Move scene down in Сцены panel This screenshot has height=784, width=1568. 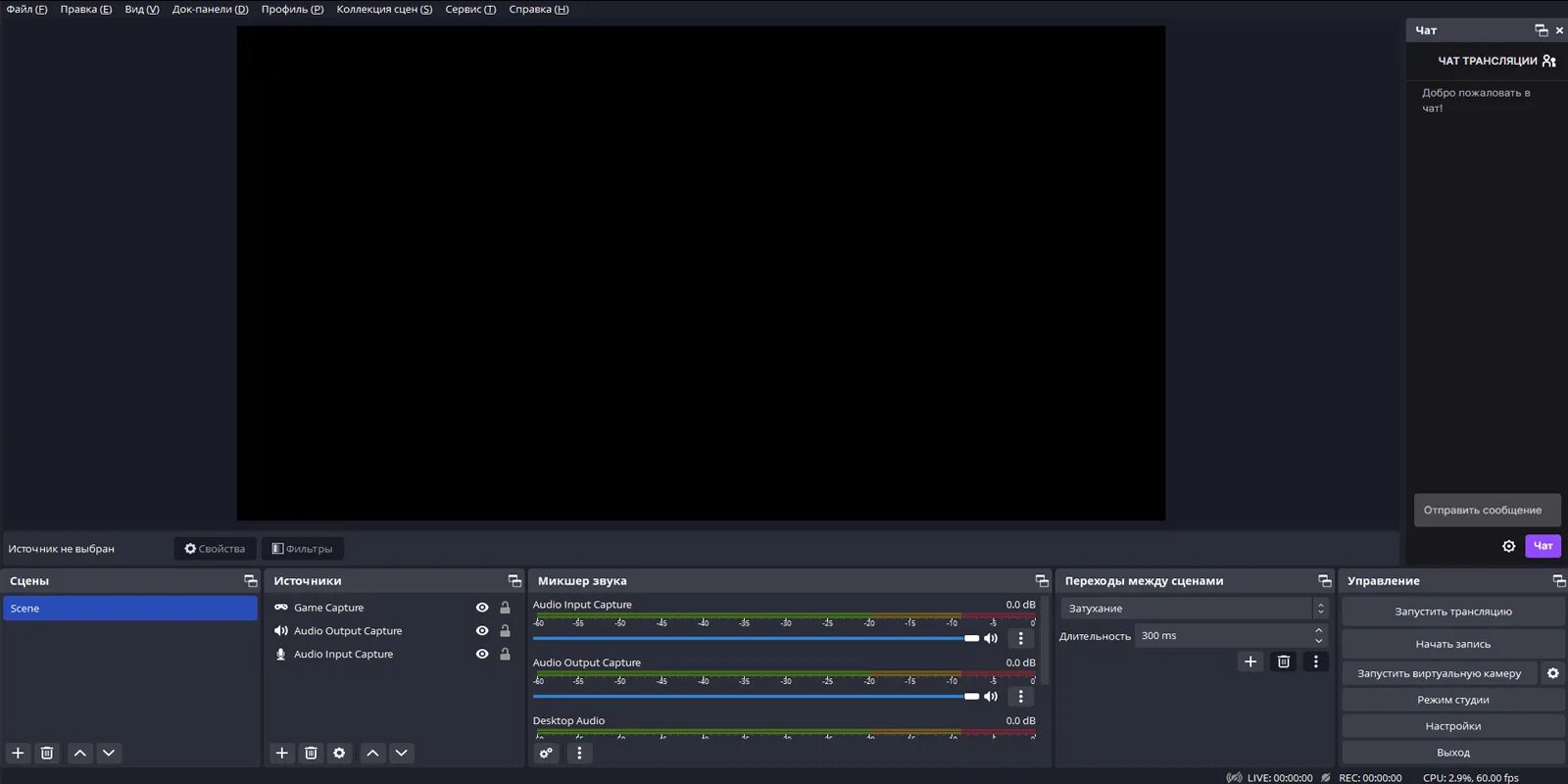point(109,753)
